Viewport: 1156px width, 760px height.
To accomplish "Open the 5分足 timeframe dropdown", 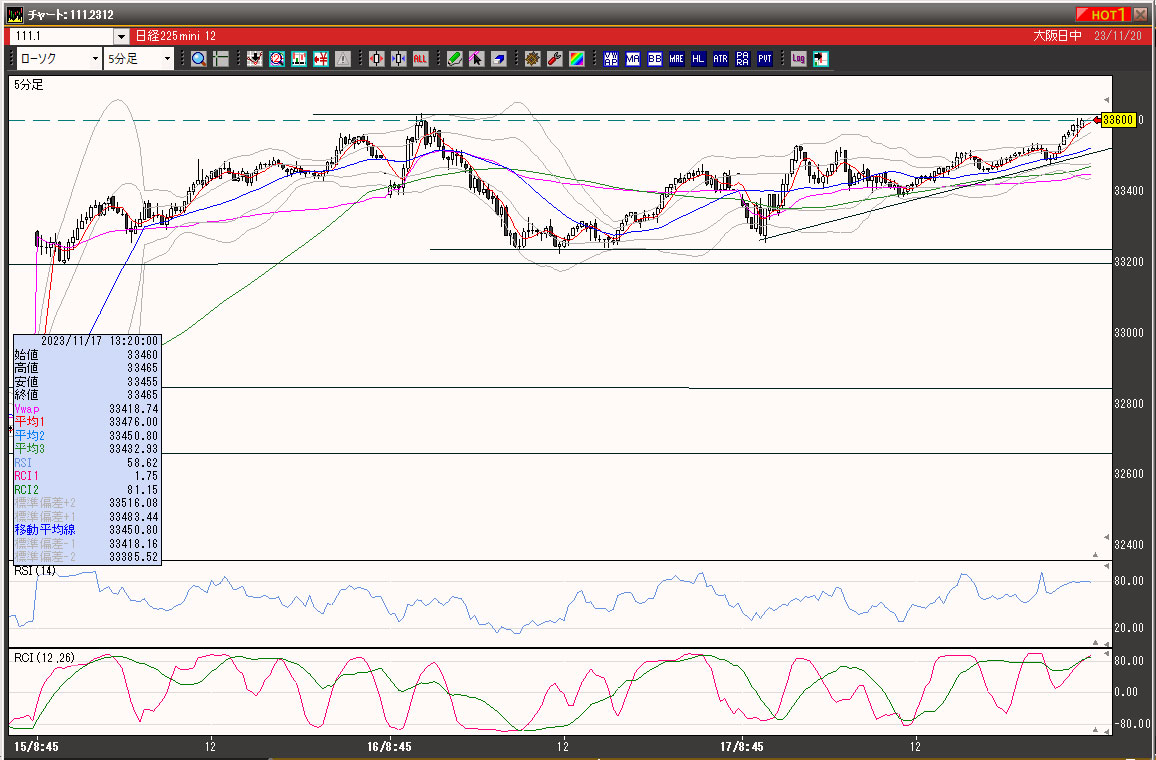I will click(139, 59).
